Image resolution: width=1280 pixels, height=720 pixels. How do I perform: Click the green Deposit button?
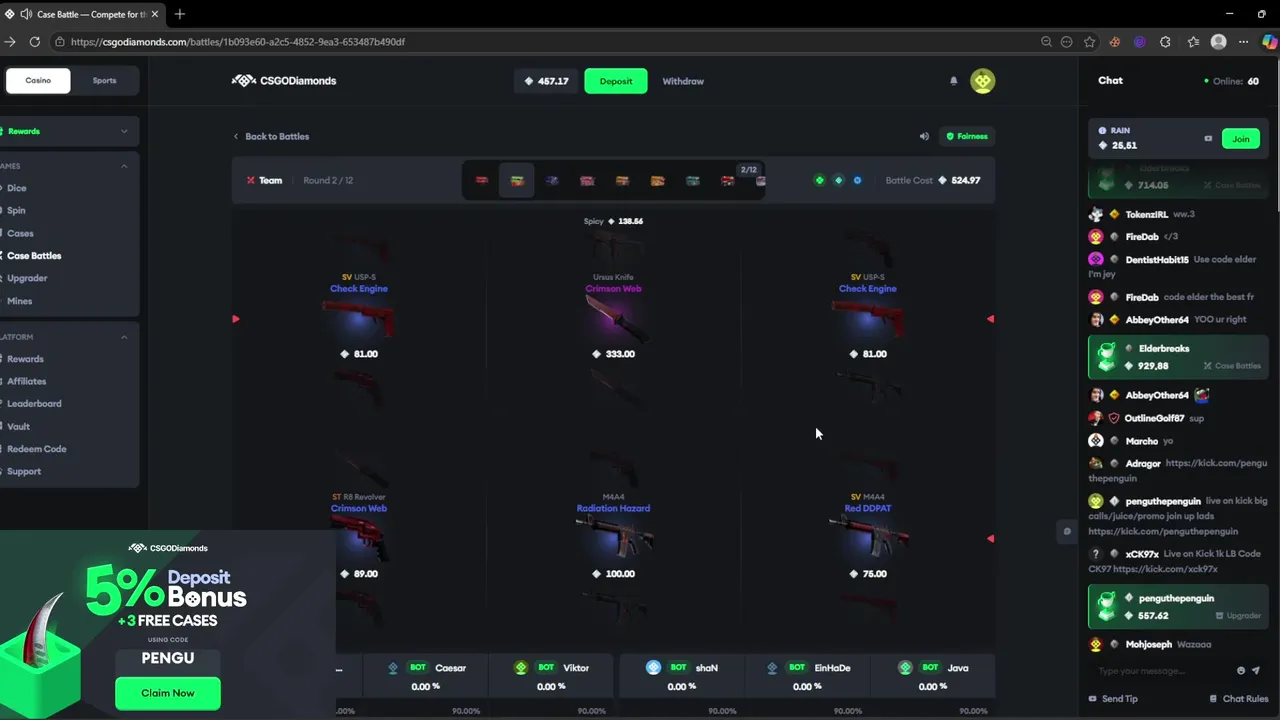616,81
